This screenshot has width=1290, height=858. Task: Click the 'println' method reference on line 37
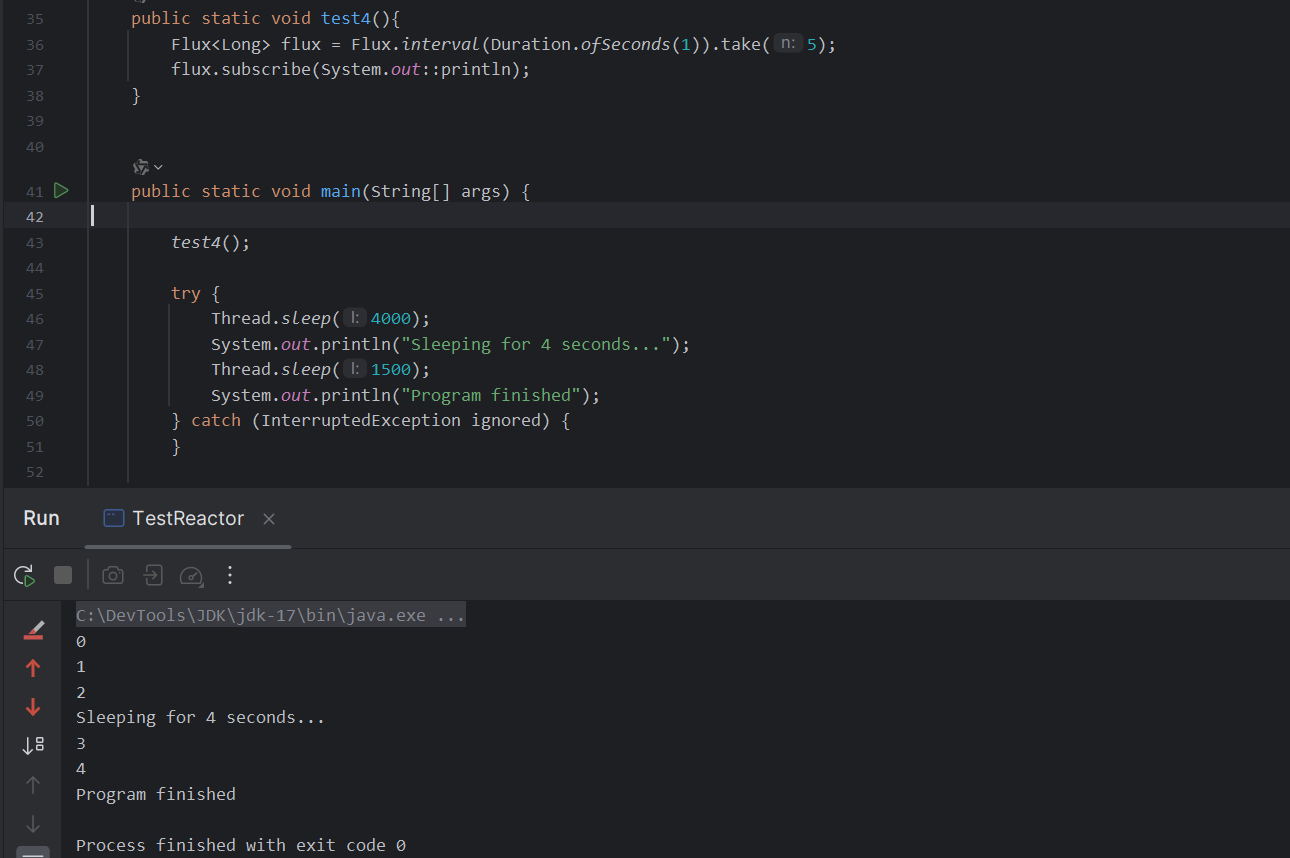(475, 70)
